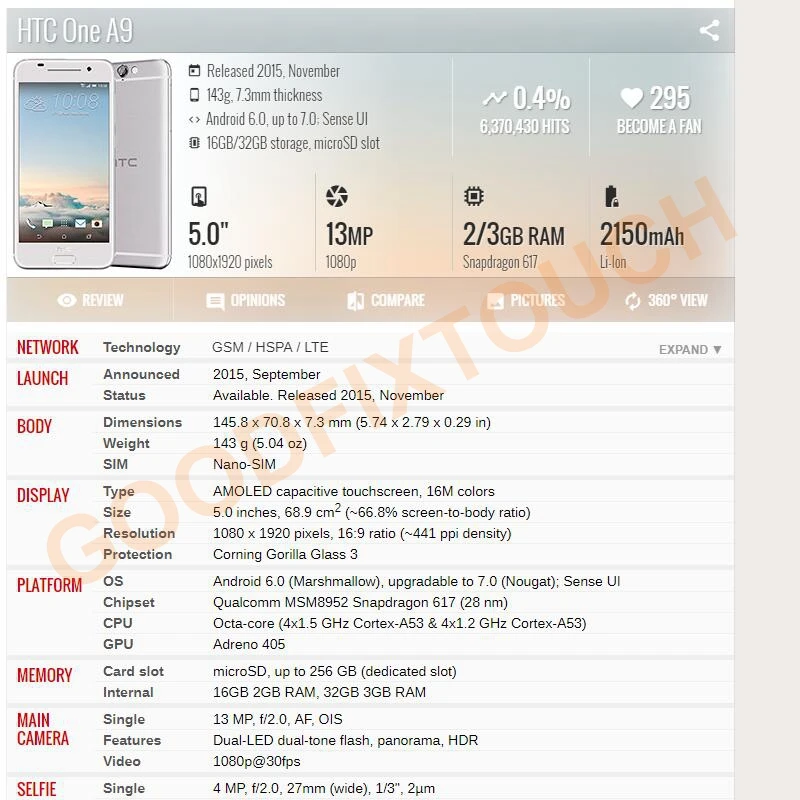Click the SIM label

pyautogui.click(x=115, y=464)
